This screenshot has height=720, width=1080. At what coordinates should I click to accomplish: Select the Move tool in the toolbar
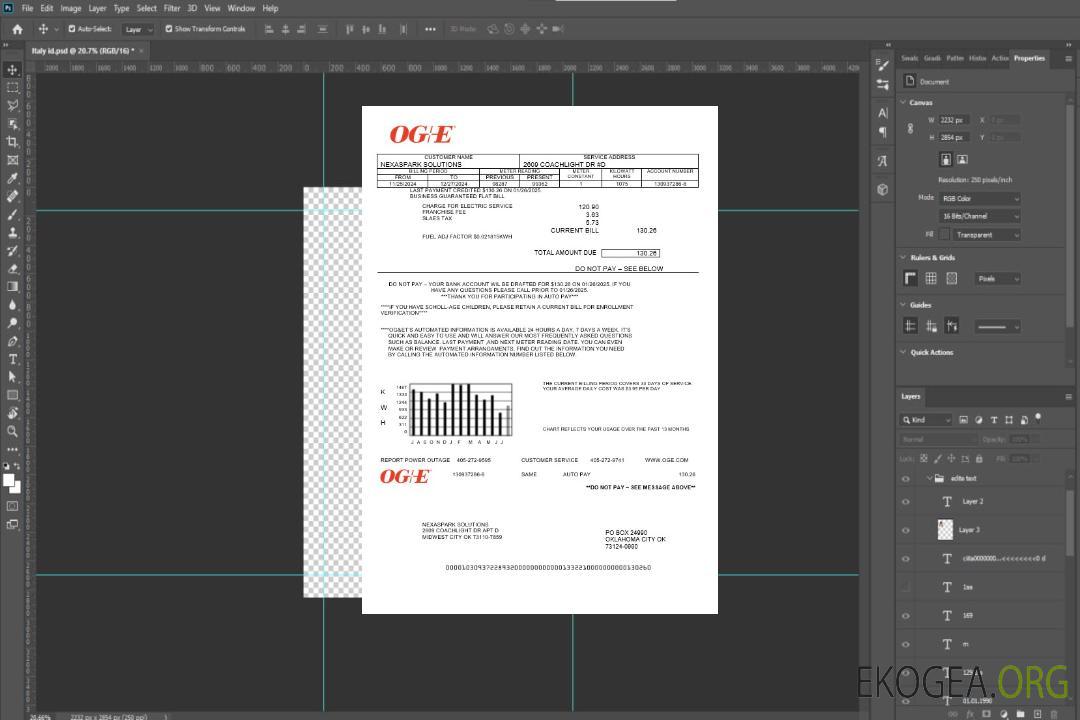tap(12, 70)
